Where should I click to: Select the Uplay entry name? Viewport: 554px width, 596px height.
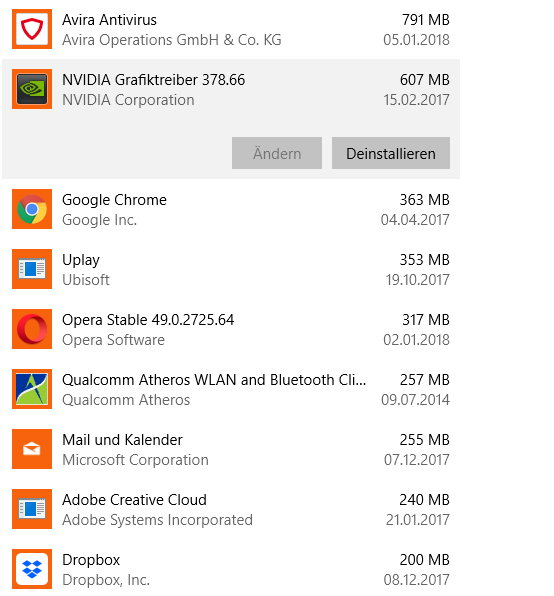click(81, 260)
